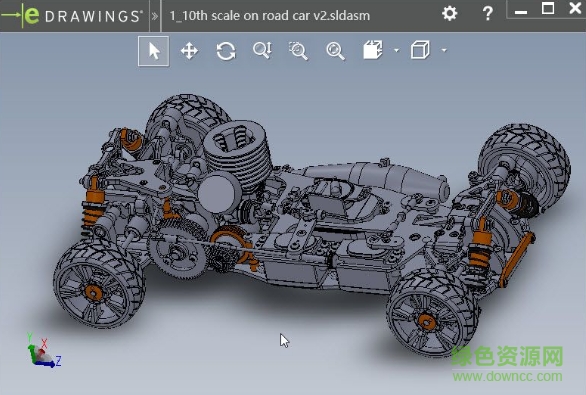Click the file name 1_10th scale on road car v2.sldasm
586x395 pixels.
click(x=269, y=16)
